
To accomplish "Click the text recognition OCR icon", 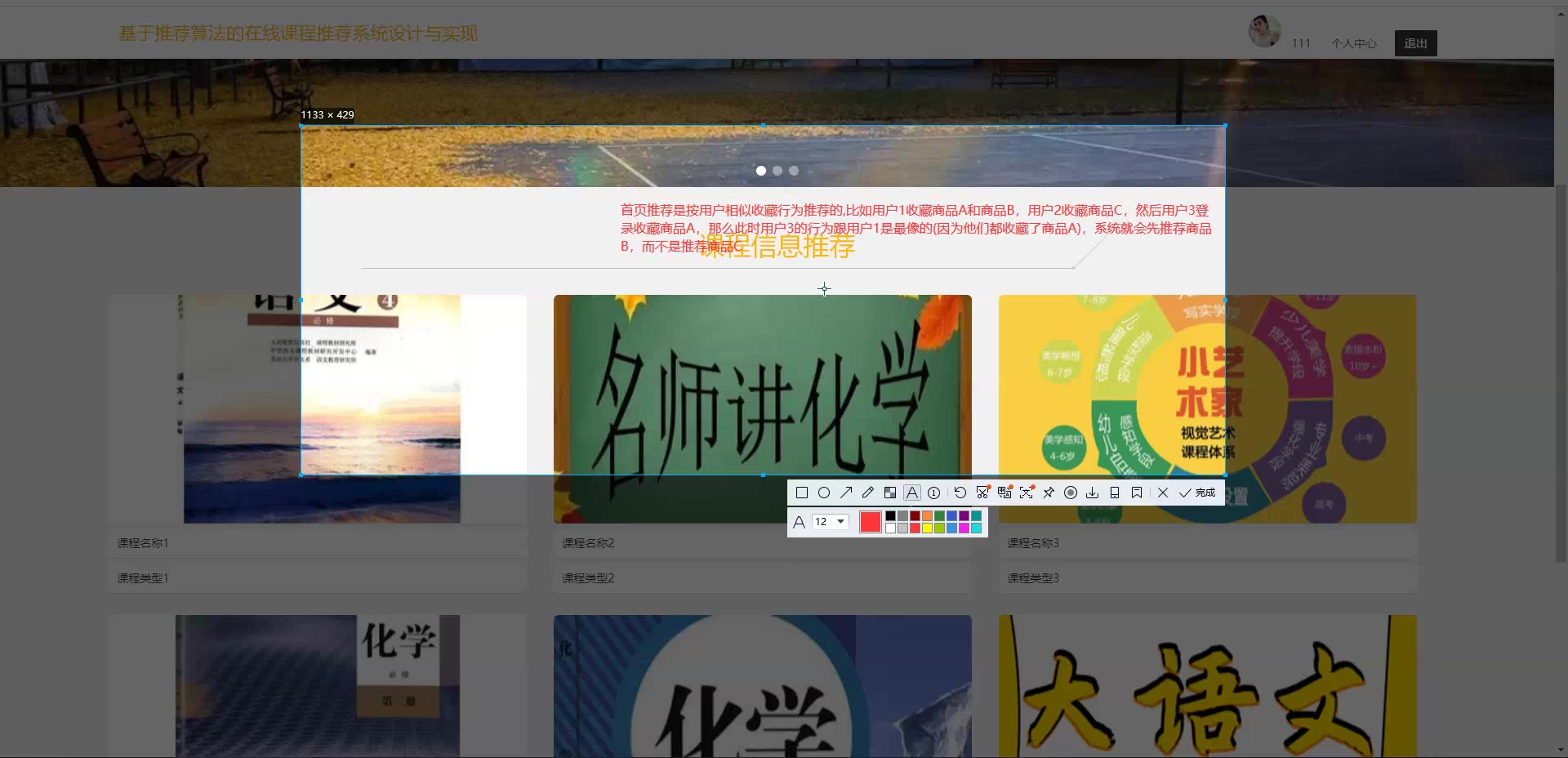I will 1027,493.
